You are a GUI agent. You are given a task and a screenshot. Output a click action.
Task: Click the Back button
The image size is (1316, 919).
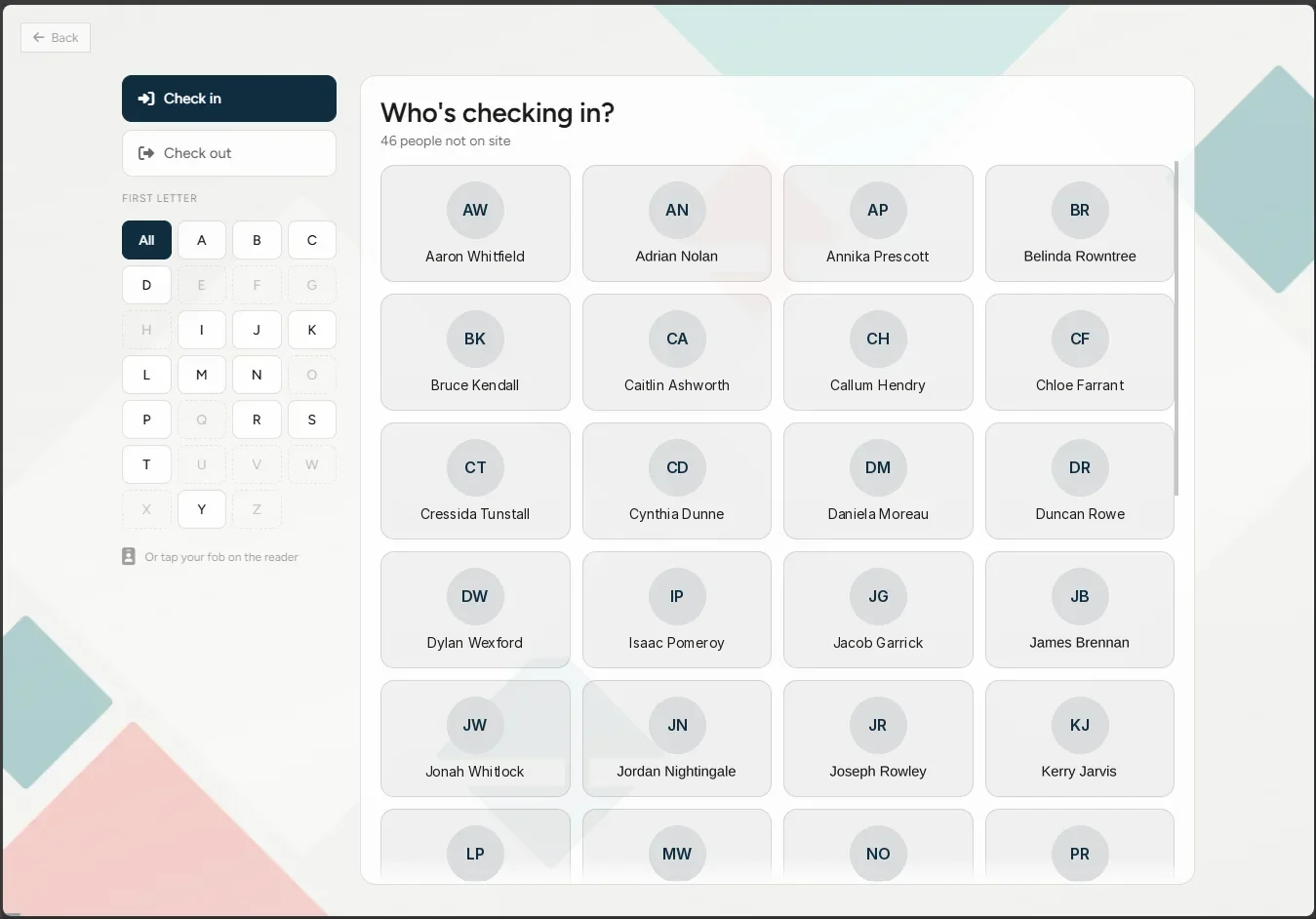pos(56,38)
